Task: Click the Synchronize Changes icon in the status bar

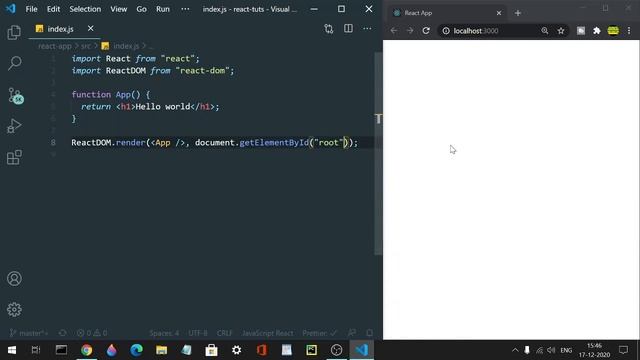Action: [x=62, y=333]
